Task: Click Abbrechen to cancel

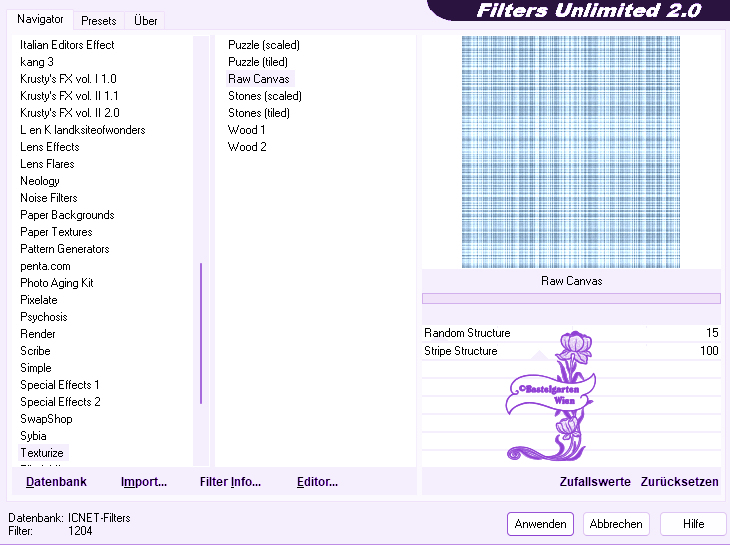Action: click(x=615, y=524)
